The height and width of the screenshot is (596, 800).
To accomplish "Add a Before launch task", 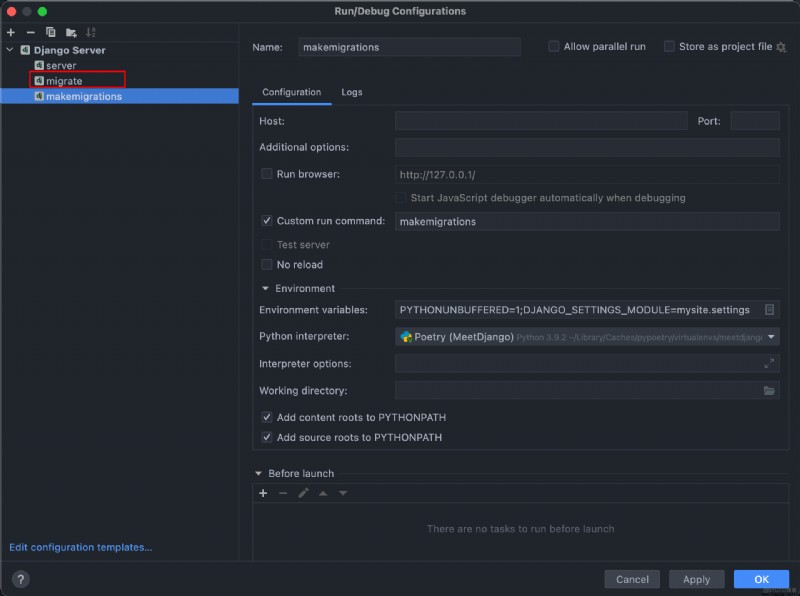I will 263,493.
